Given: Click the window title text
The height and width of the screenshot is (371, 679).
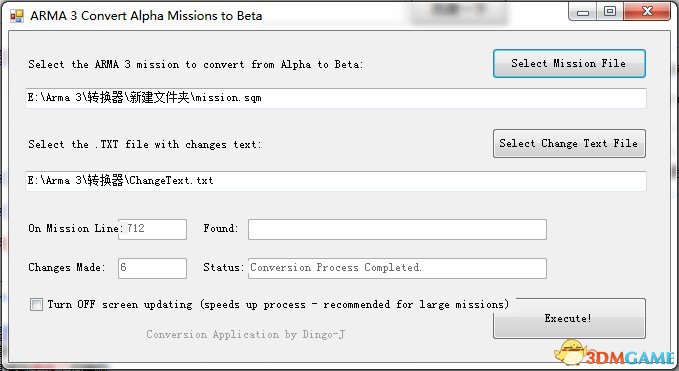Looking at the screenshot, I should [146, 16].
